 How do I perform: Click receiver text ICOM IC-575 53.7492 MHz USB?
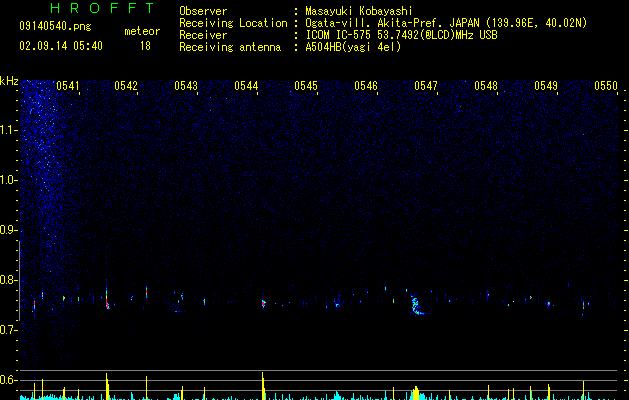[402, 35]
